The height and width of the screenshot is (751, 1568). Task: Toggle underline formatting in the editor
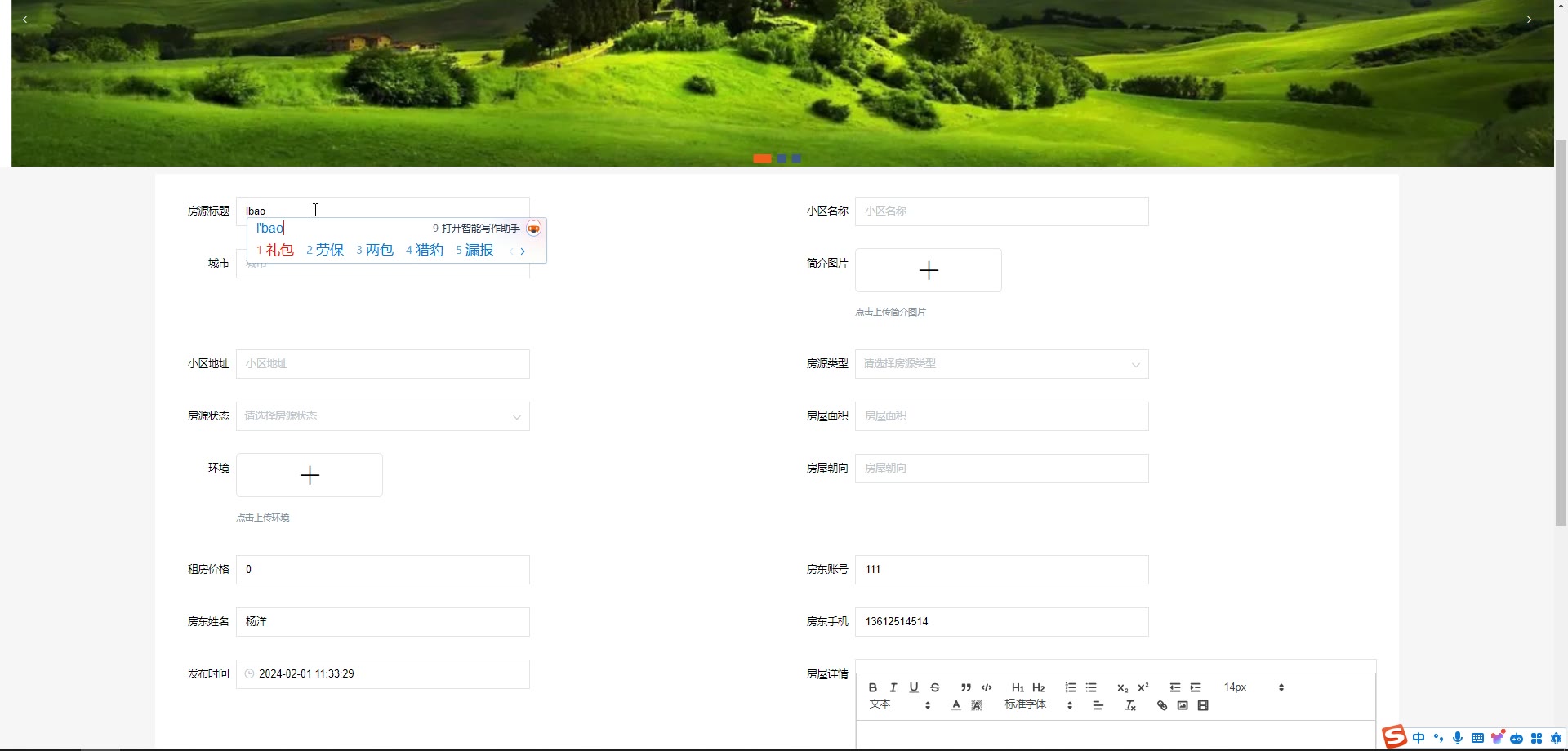pos(914,687)
